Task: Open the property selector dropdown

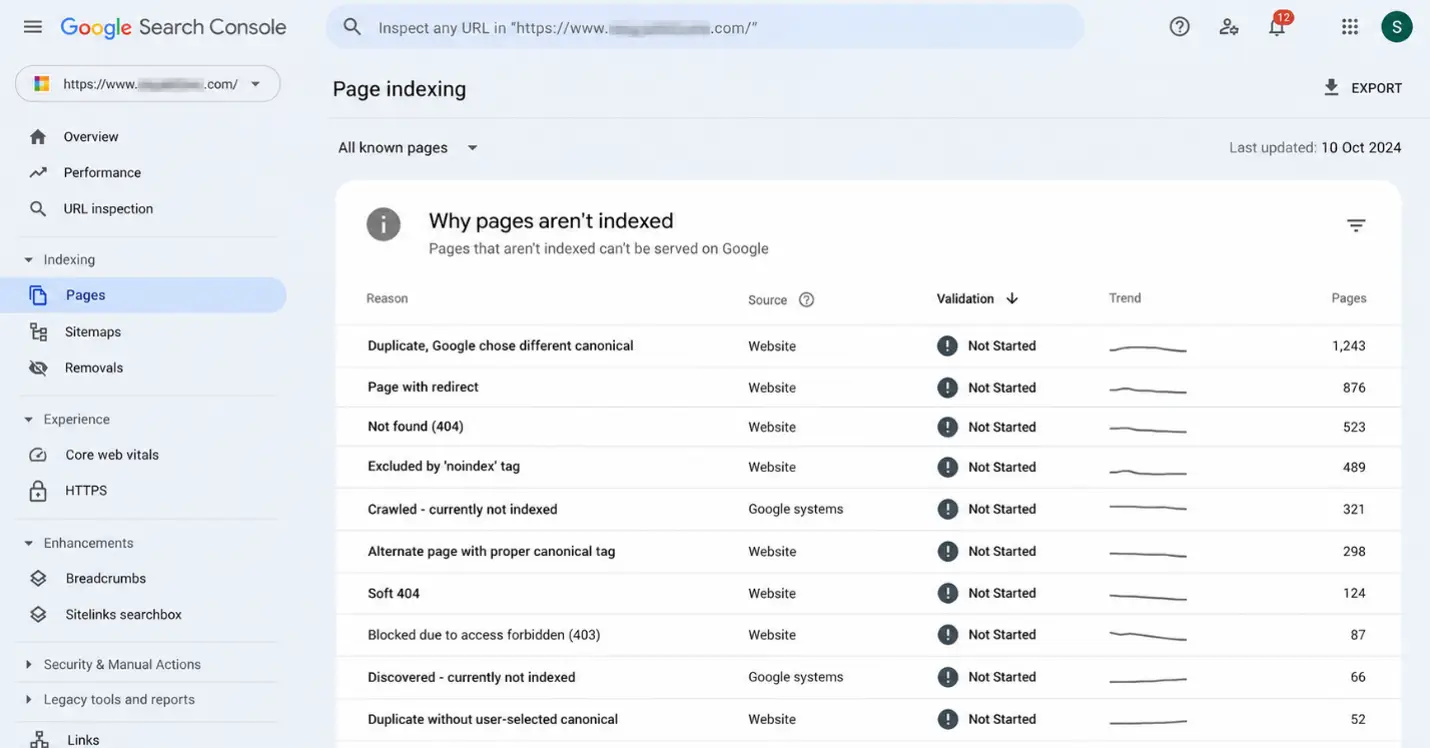Action: pyautogui.click(x=148, y=84)
